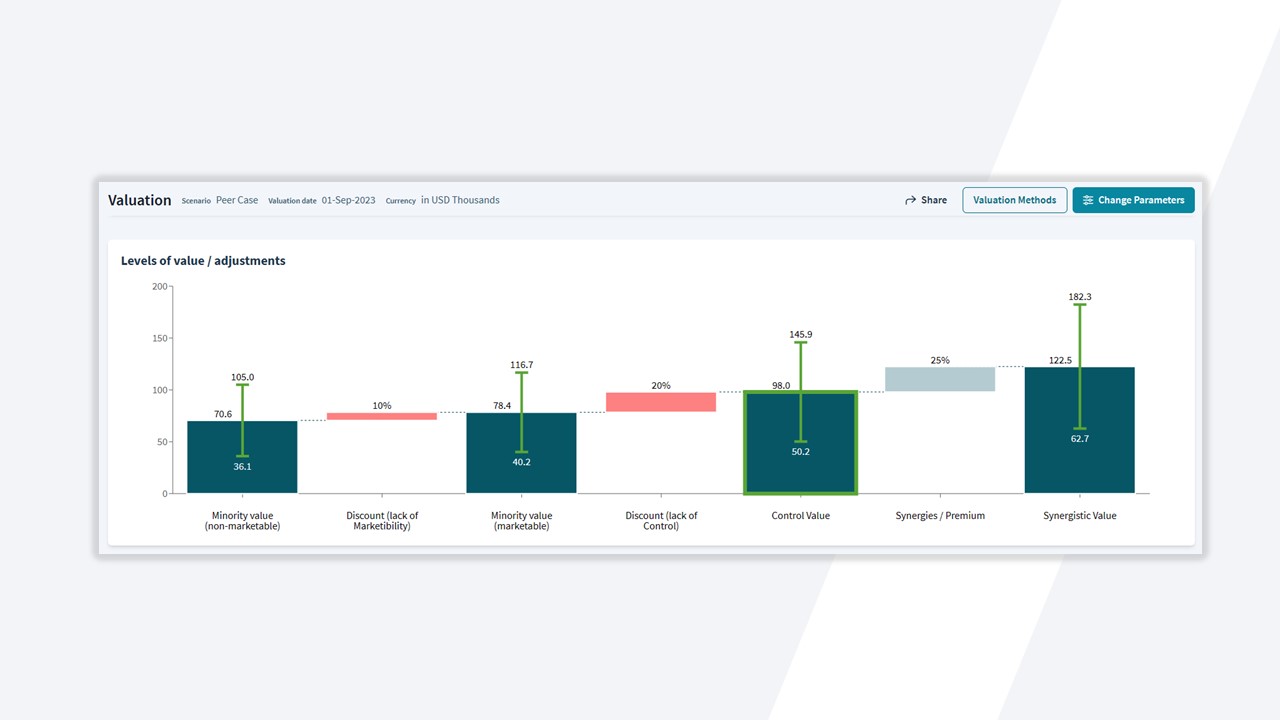
Task: Click the Control Value axis label
Action: click(801, 516)
